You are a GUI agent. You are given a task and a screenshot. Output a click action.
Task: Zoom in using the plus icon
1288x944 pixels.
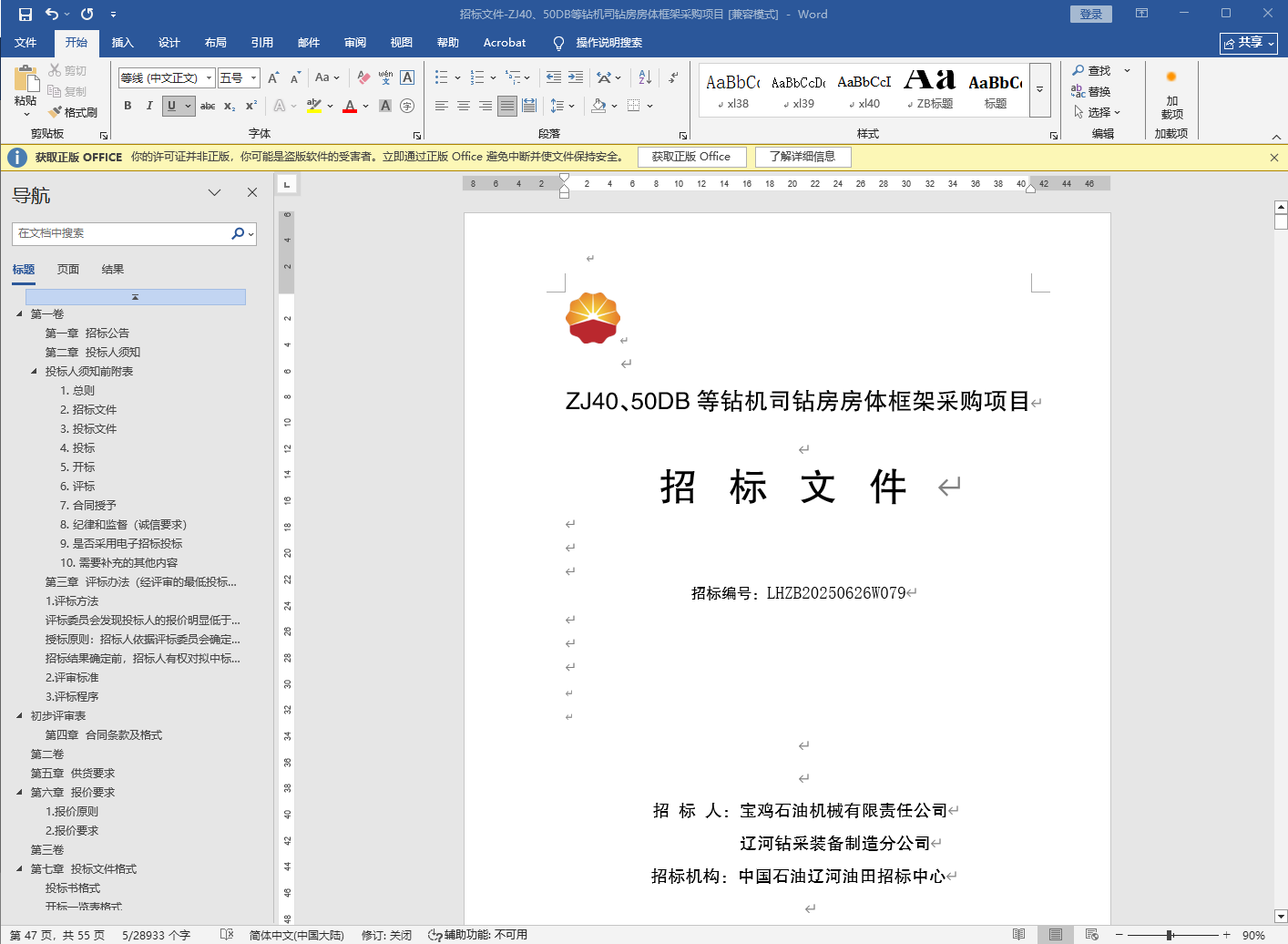pyautogui.click(x=1227, y=935)
